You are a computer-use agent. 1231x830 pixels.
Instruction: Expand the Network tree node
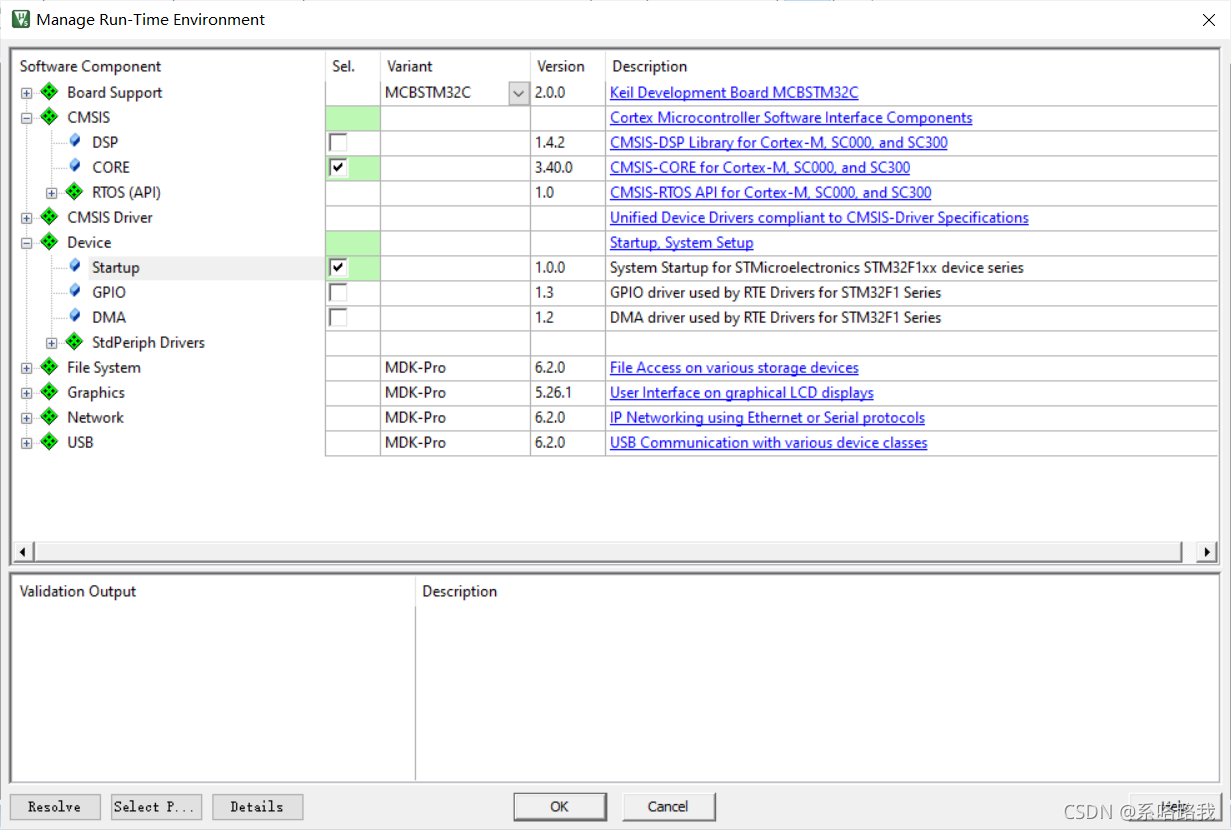[x=27, y=418]
